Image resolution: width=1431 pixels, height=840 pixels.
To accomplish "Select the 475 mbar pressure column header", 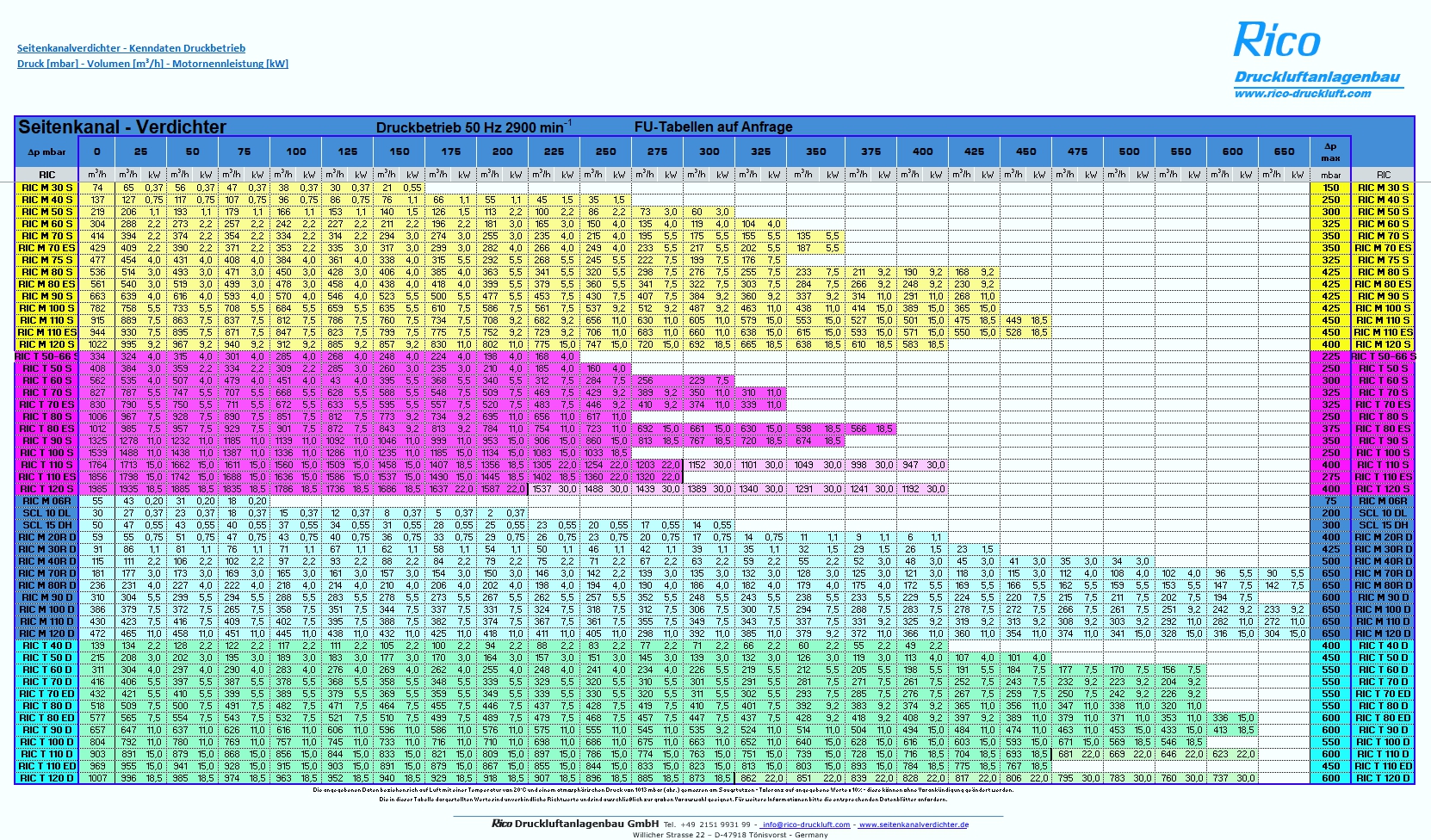I will click(1077, 151).
